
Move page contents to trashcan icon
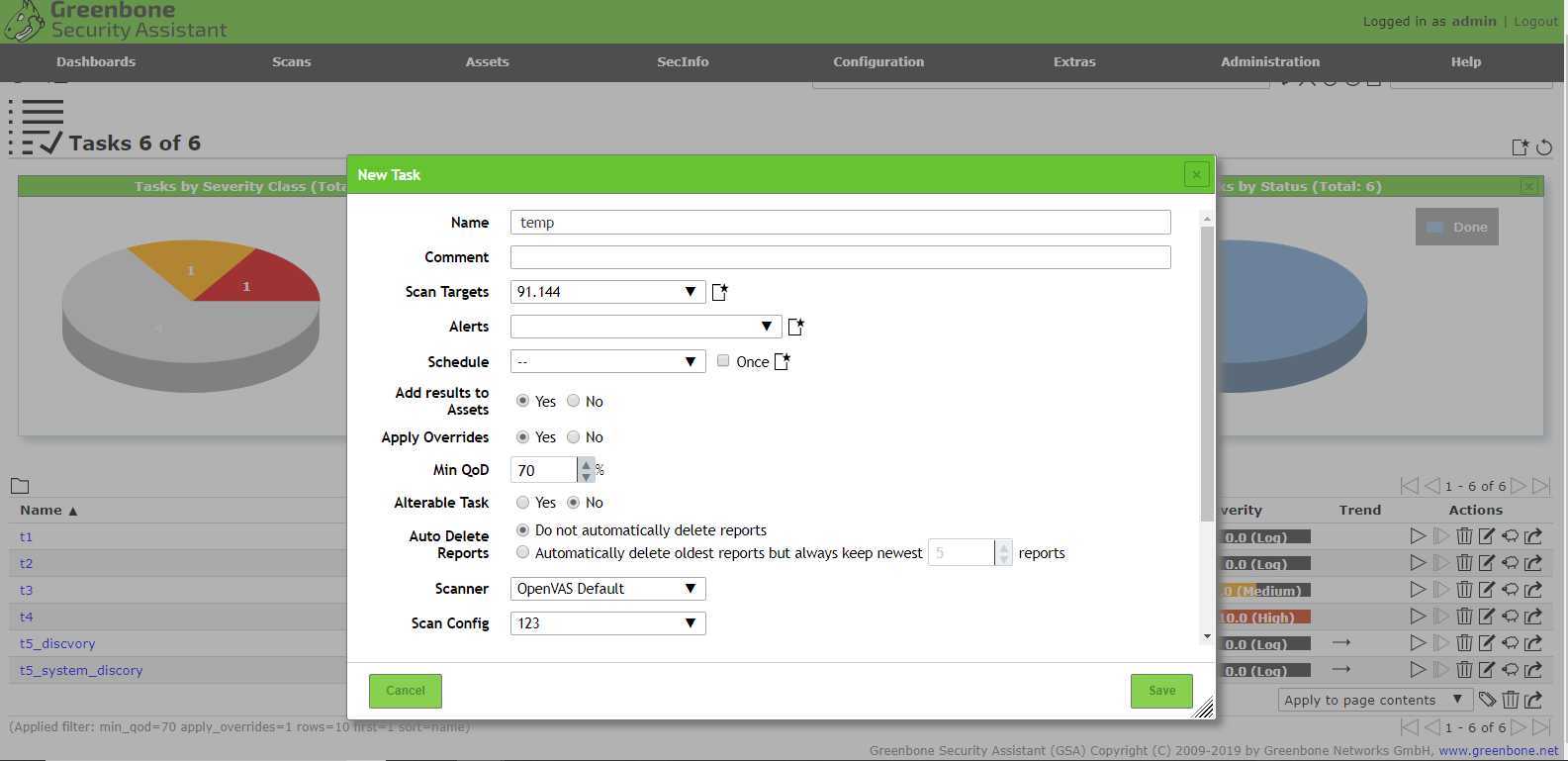click(1511, 700)
